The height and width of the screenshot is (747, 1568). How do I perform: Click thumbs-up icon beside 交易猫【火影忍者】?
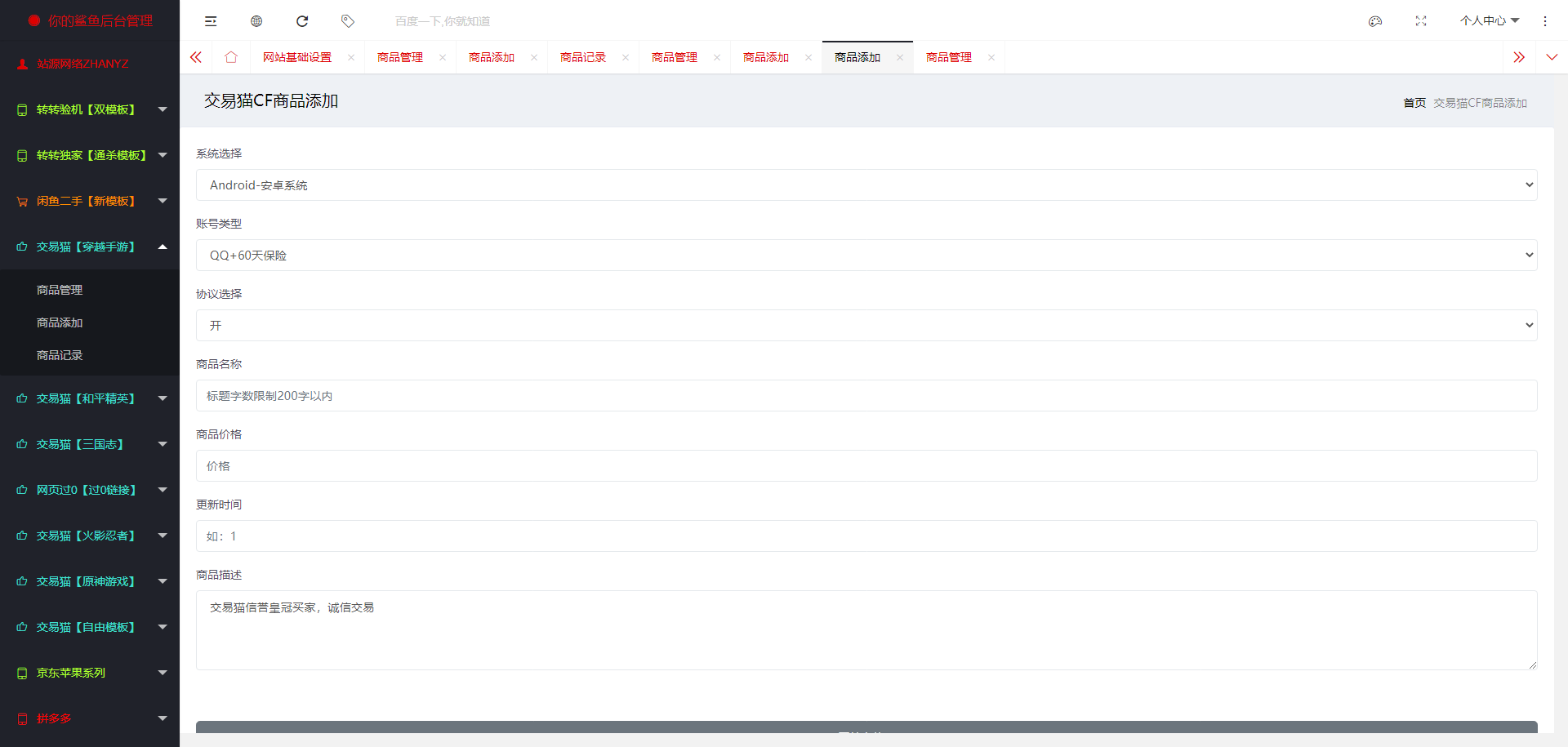tap(22, 536)
